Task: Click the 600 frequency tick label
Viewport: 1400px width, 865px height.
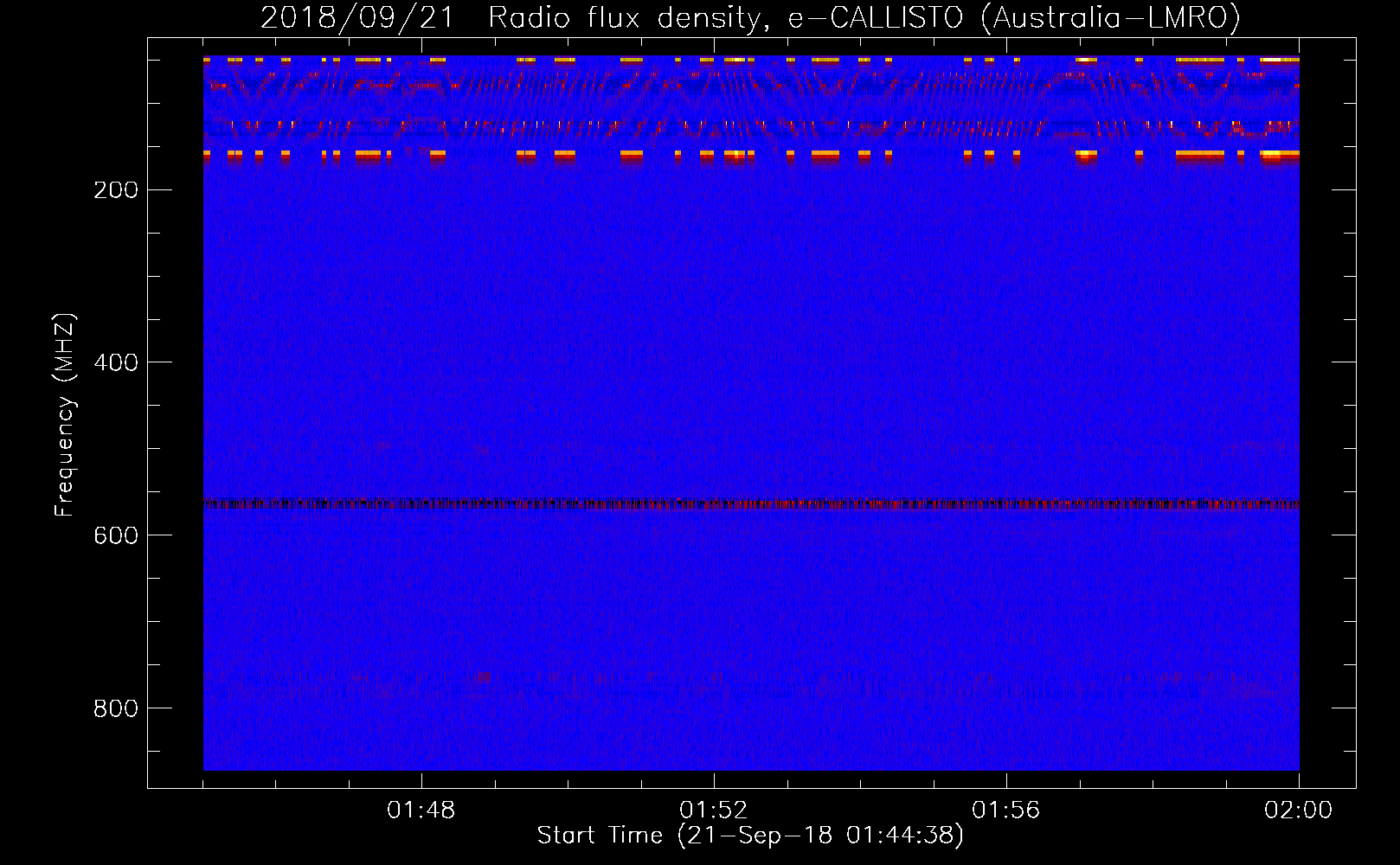Action: click(x=116, y=535)
